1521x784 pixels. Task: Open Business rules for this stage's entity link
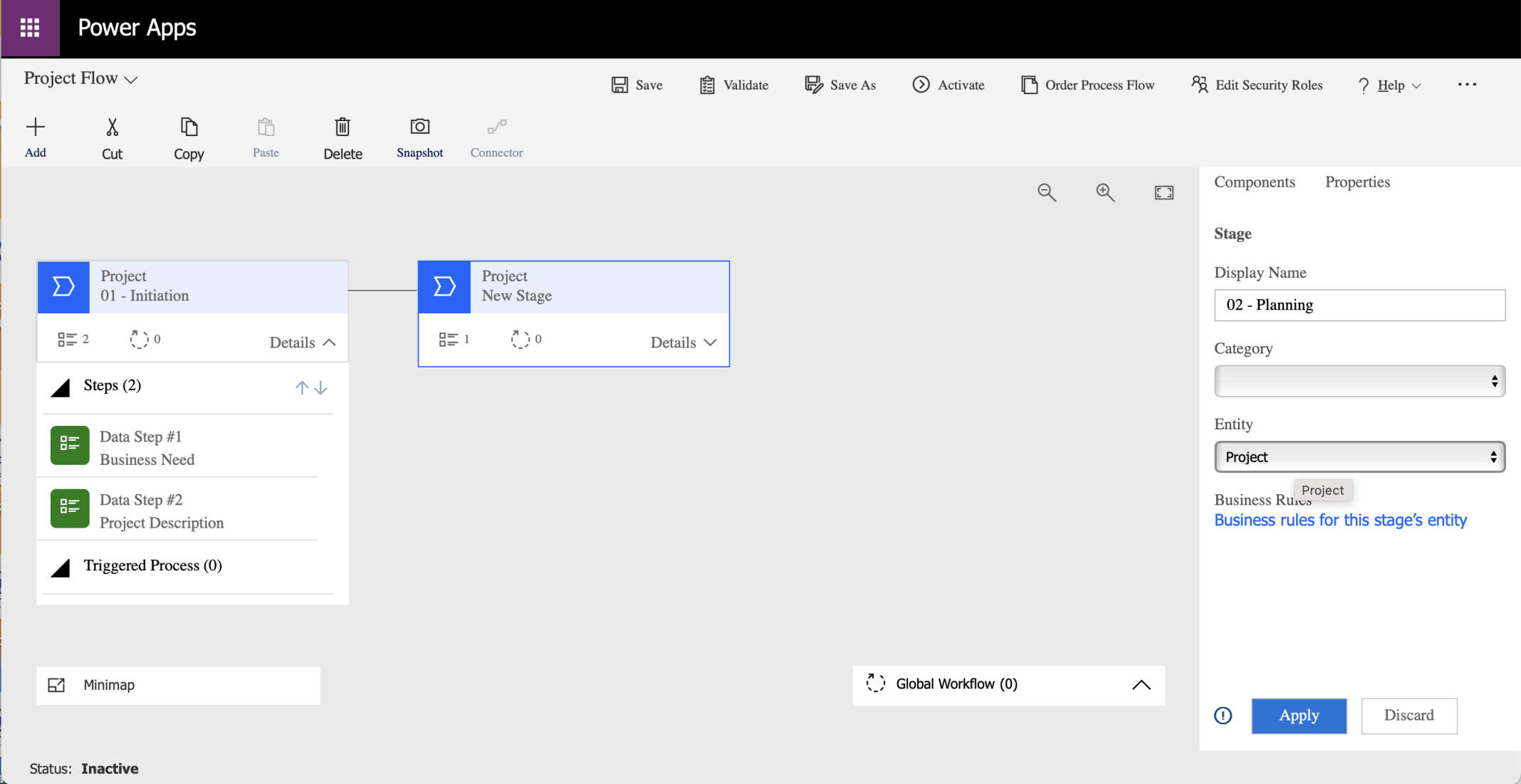click(1340, 521)
